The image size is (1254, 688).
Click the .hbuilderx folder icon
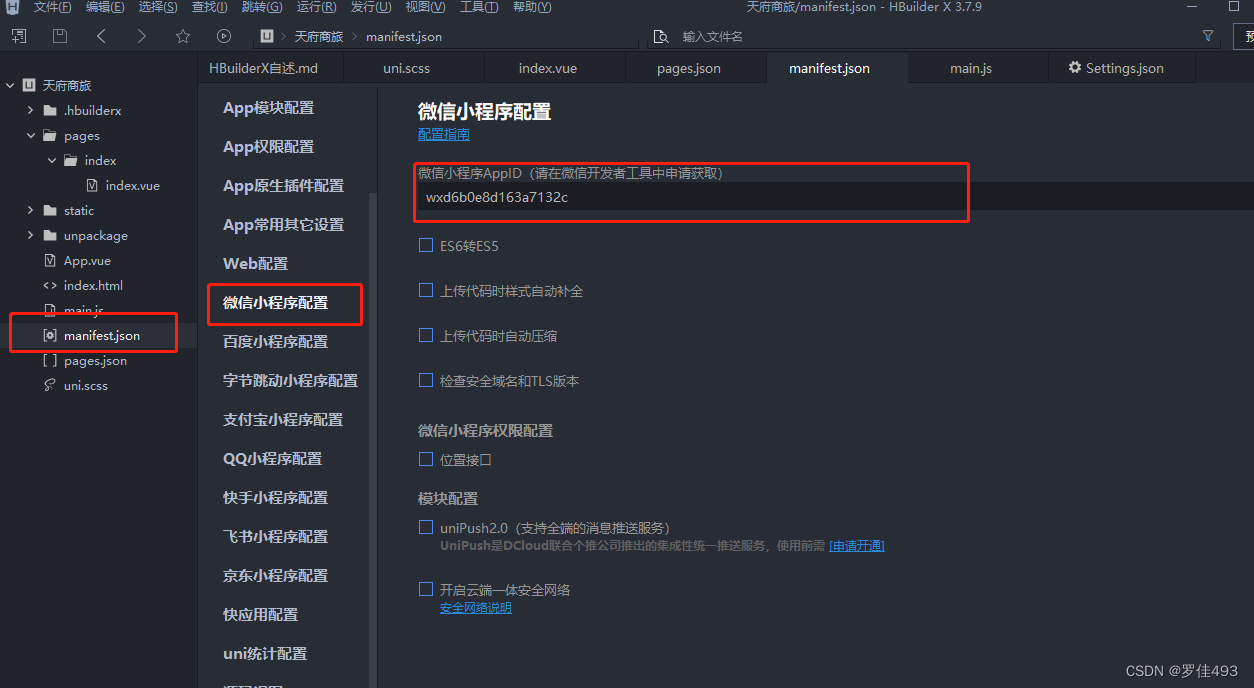[x=50, y=110]
